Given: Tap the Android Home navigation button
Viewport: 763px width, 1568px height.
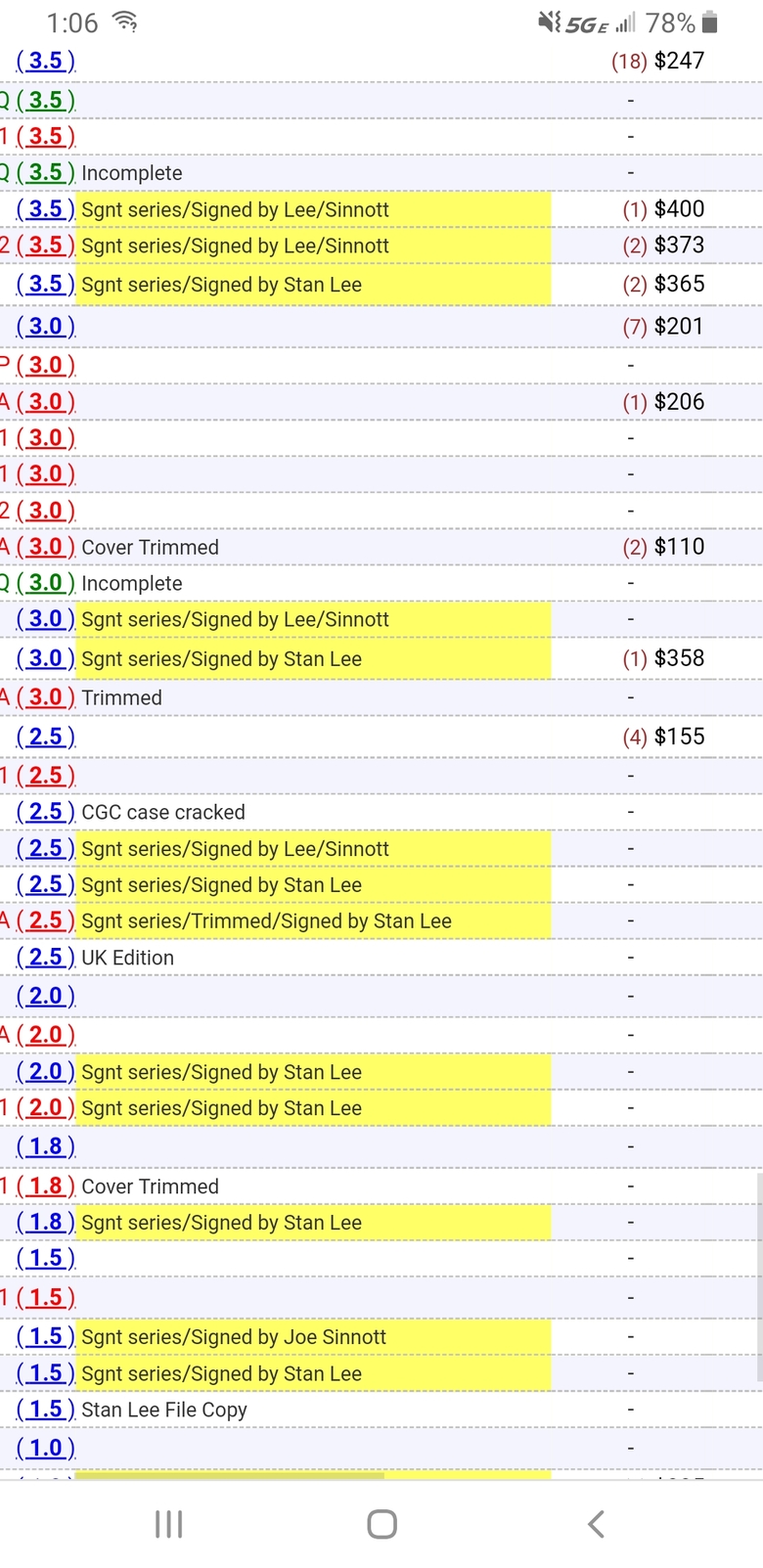Looking at the screenshot, I should tap(381, 1523).
